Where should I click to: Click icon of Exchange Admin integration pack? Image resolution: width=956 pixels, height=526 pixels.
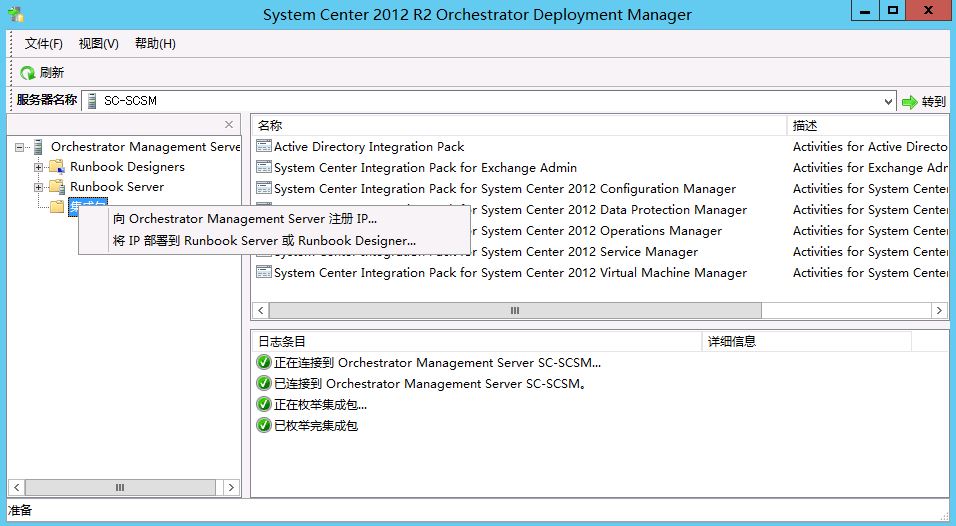(x=264, y=167)
